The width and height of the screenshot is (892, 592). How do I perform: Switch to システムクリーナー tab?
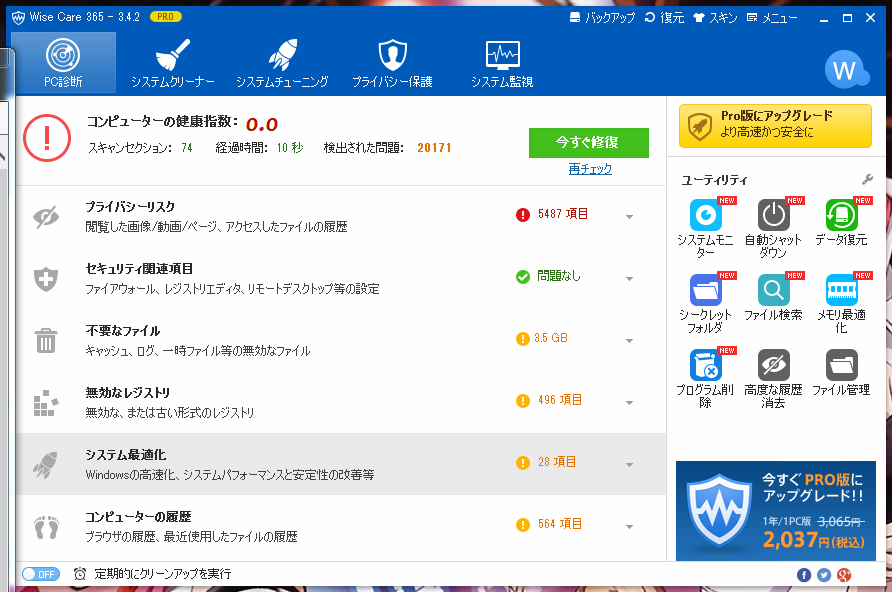tap(173, 63)
